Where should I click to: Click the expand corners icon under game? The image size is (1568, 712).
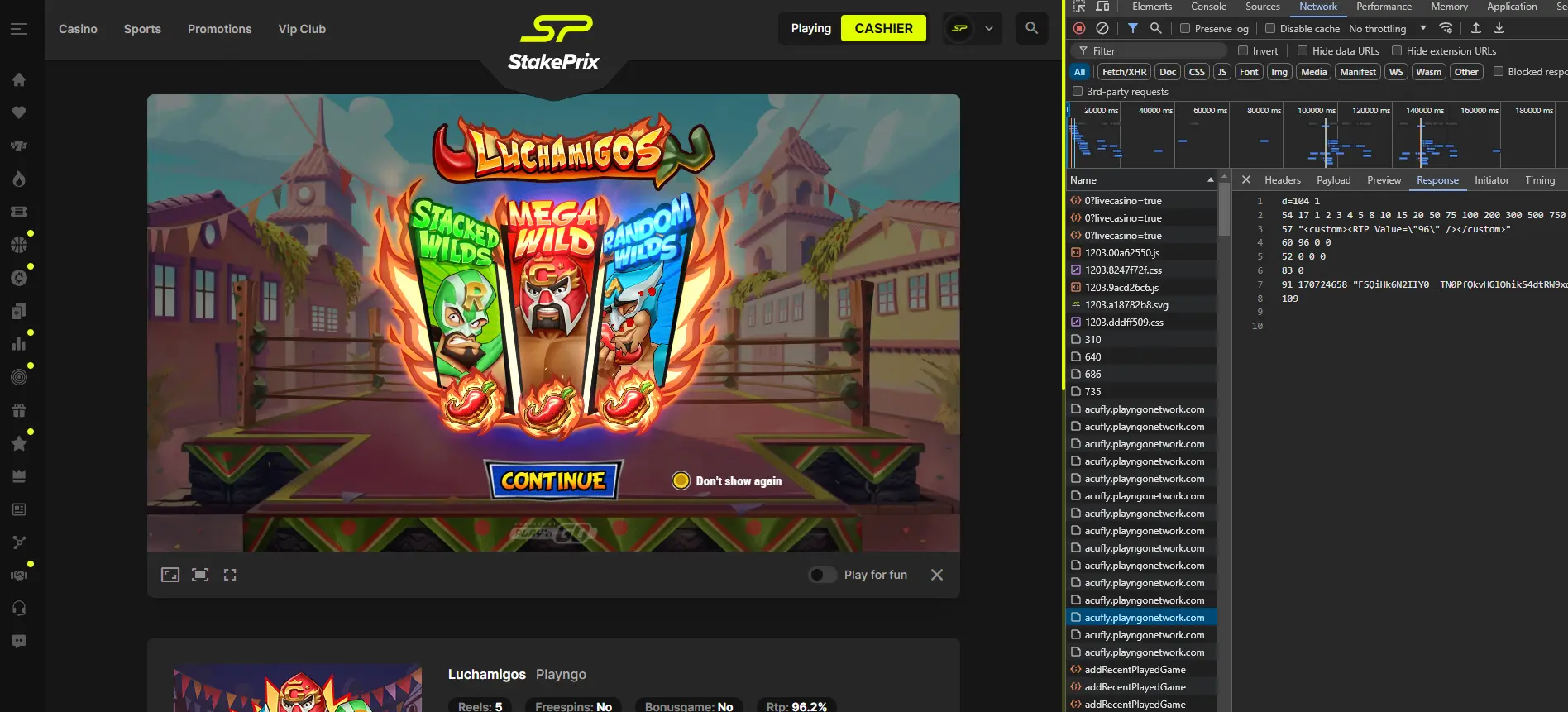230,575
